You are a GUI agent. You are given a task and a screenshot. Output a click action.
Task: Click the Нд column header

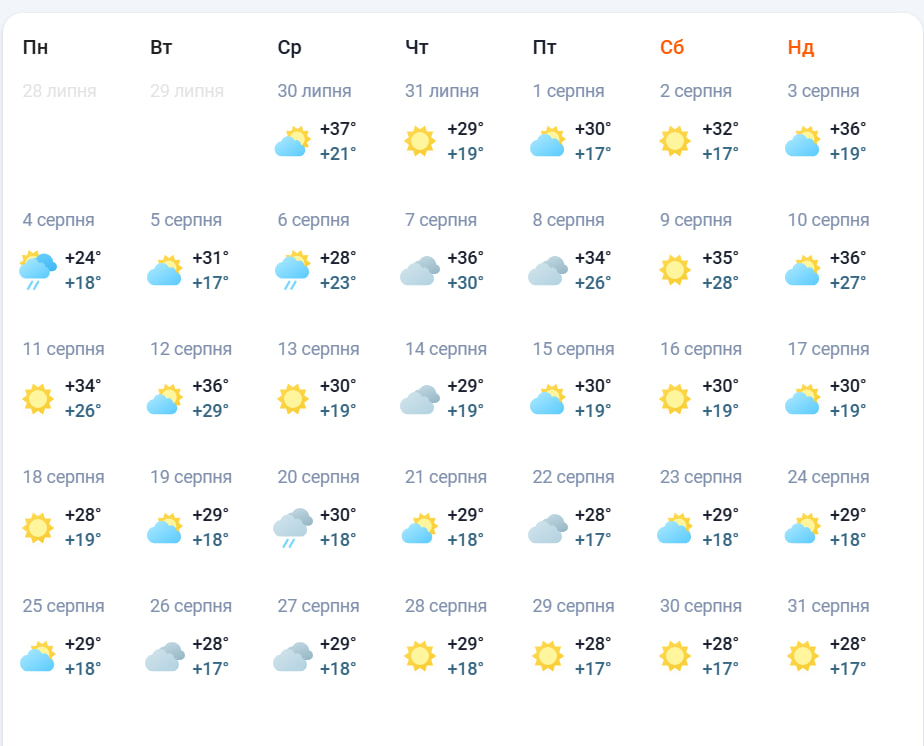800,47
